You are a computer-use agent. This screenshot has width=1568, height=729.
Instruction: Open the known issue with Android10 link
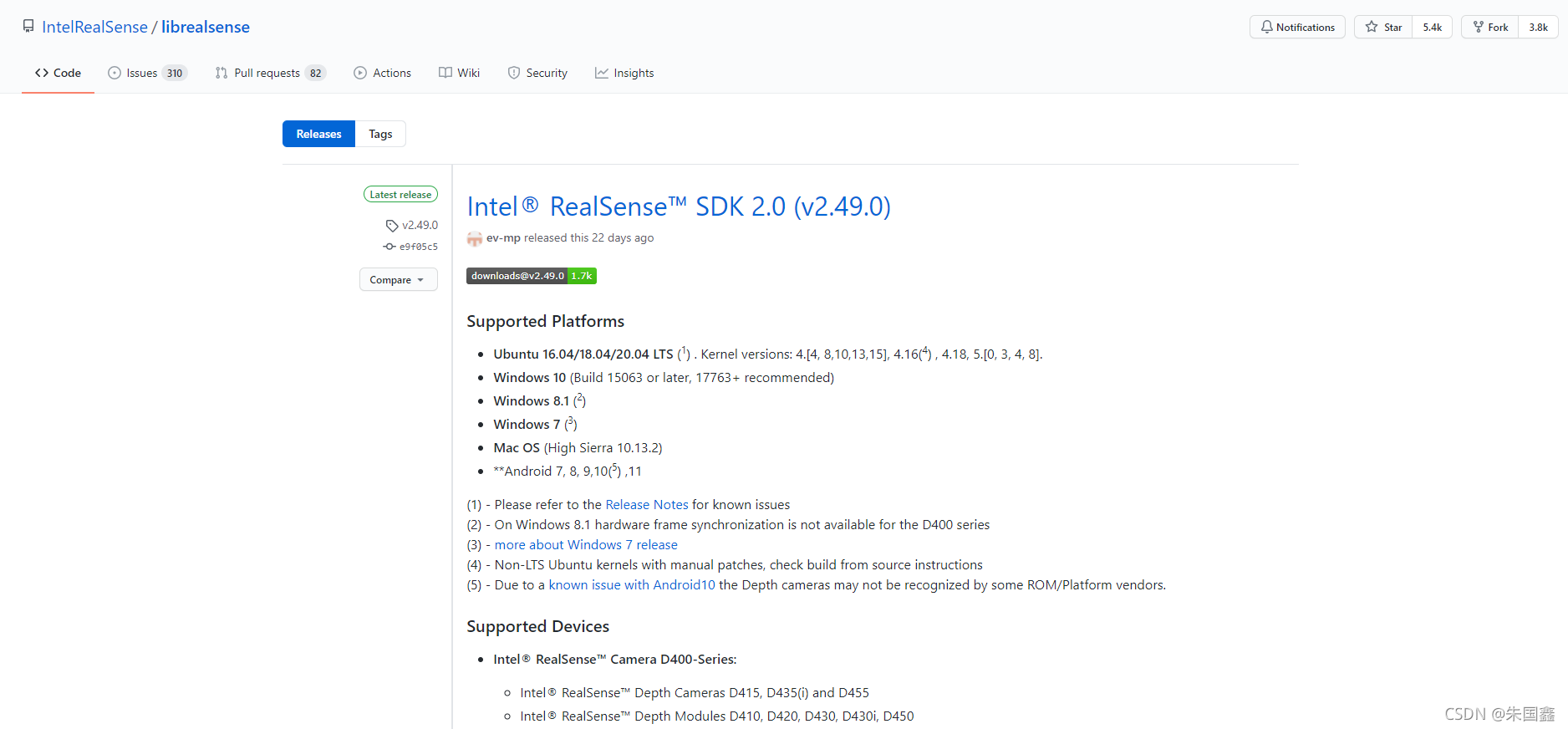click(632, 584)
